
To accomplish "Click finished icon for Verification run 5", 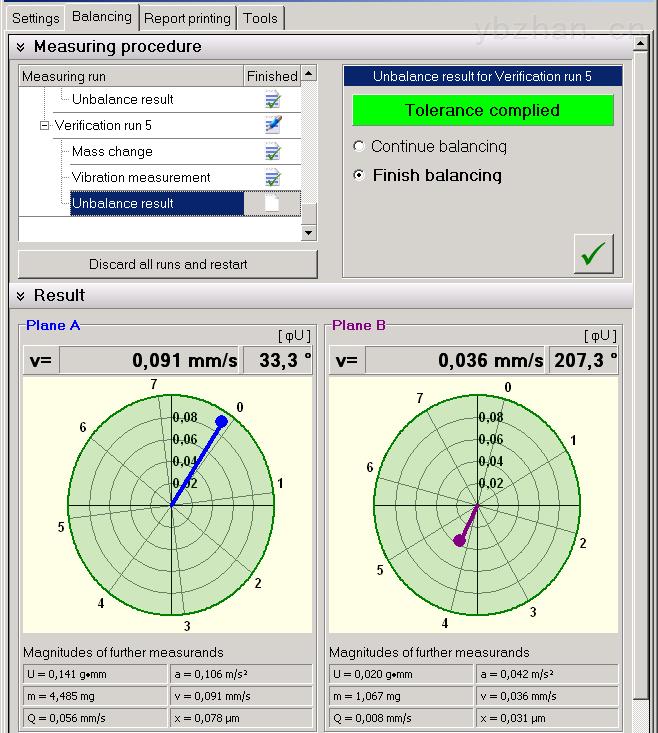I will point(272,125).
